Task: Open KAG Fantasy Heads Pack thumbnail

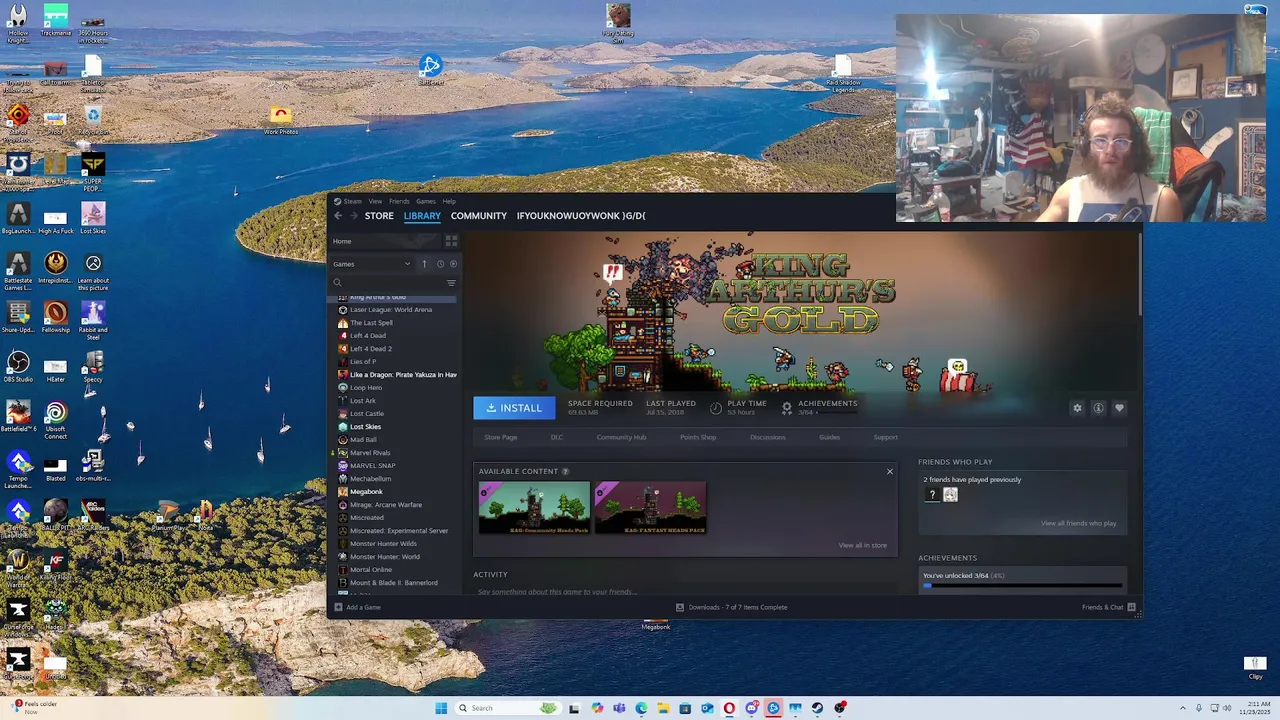Action: coord(650,508)
